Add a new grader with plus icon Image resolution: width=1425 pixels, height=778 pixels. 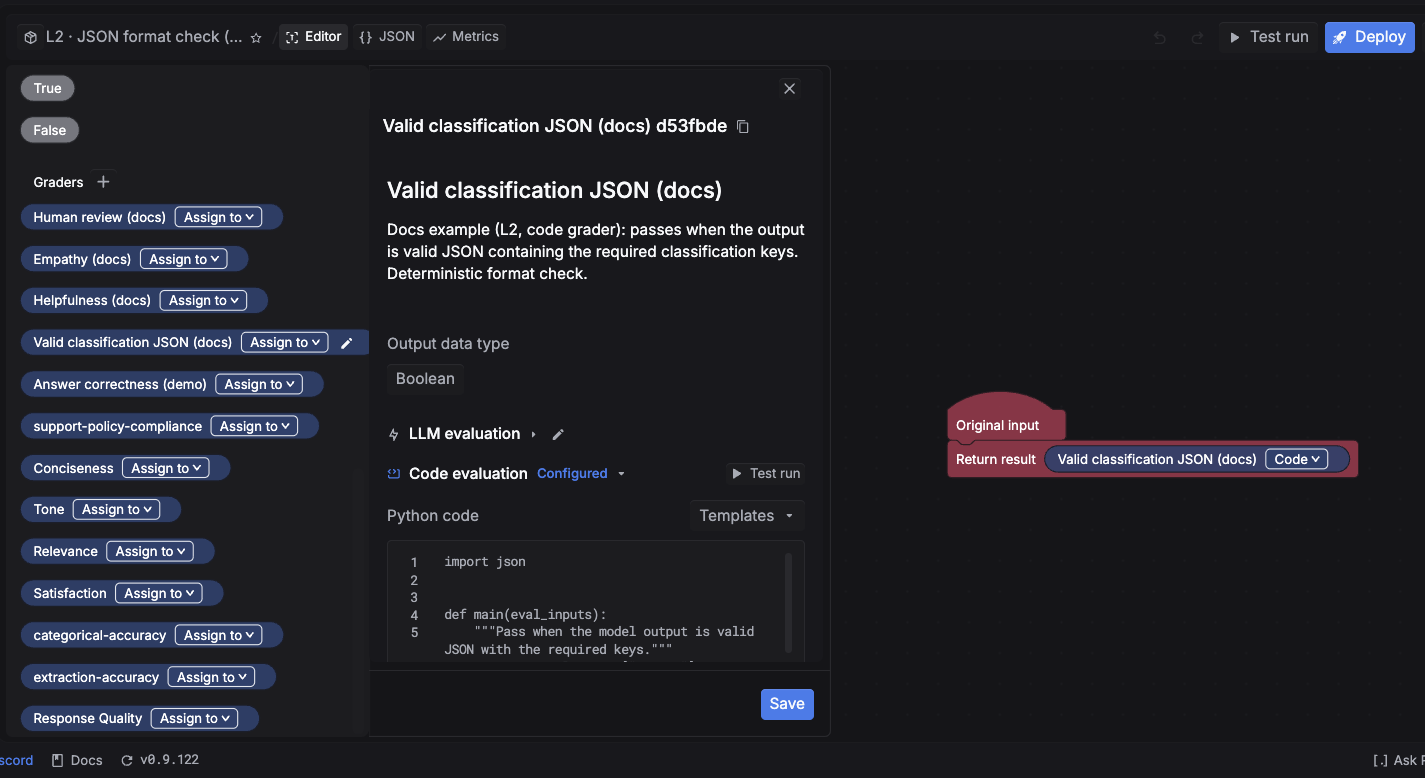103,182
